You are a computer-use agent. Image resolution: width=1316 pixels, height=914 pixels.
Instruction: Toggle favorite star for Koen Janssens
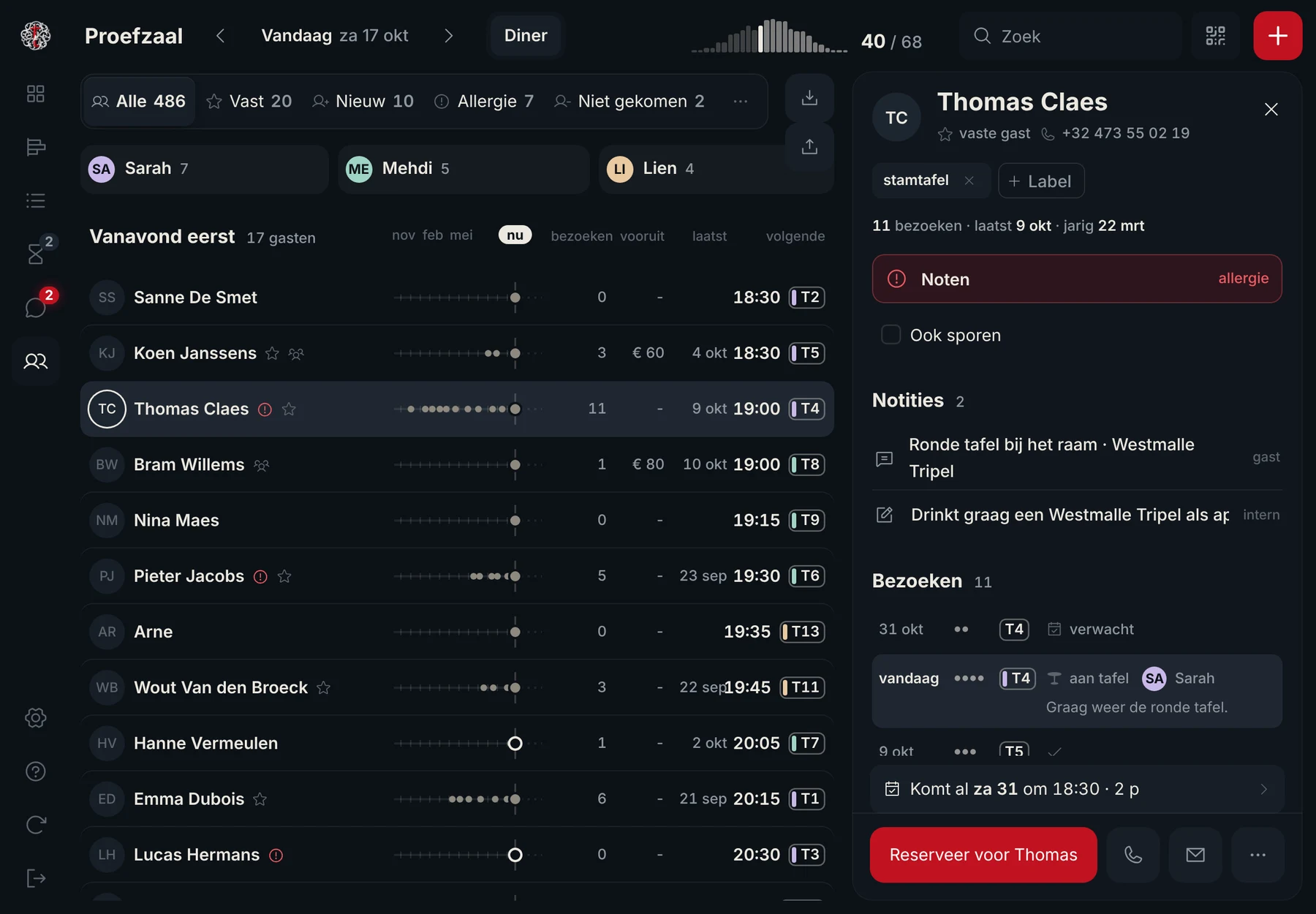pyautogui.click(x=272, y=354)
